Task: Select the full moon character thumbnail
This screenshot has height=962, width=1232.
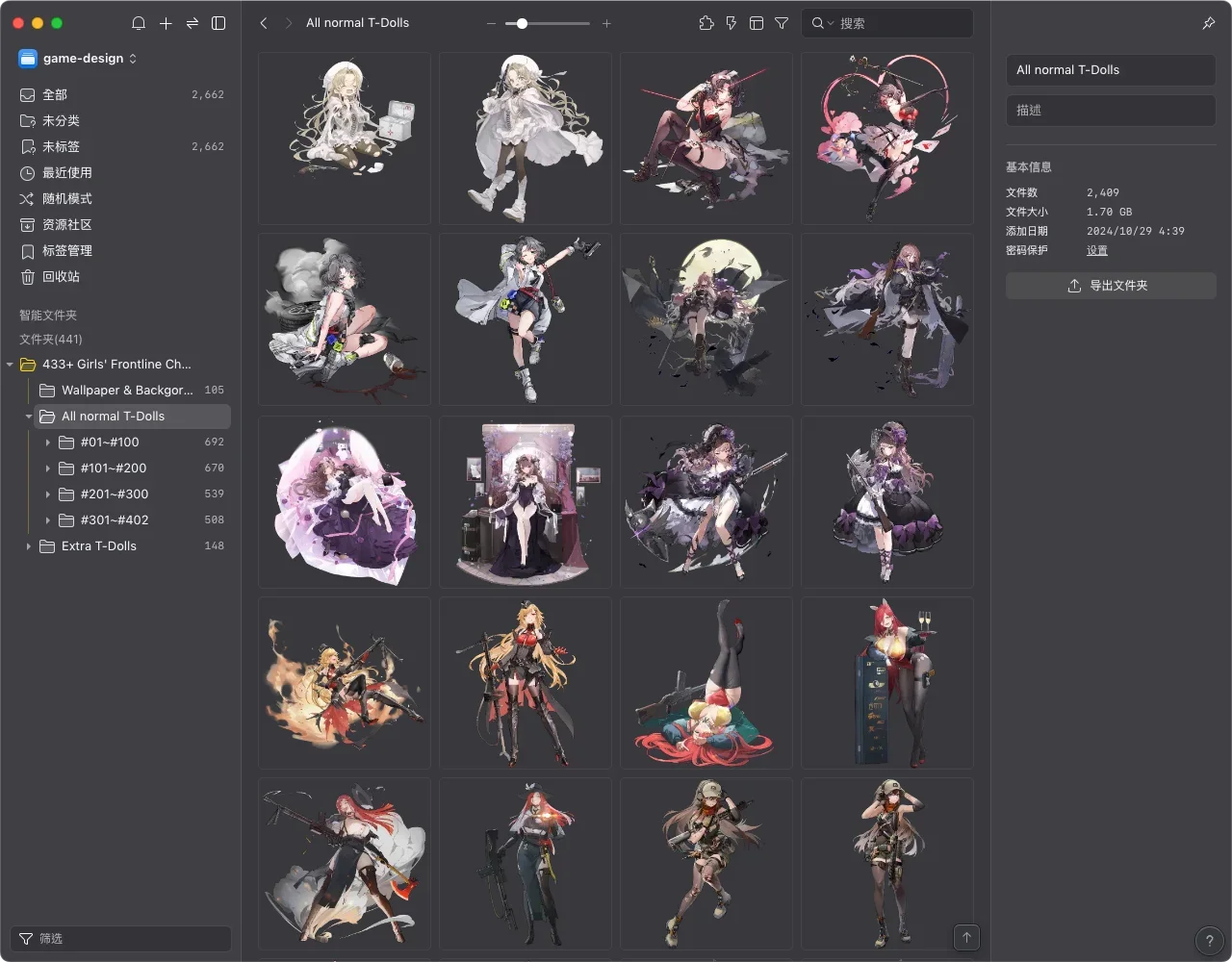Action: pyautogui.click(x=706, y=319)
